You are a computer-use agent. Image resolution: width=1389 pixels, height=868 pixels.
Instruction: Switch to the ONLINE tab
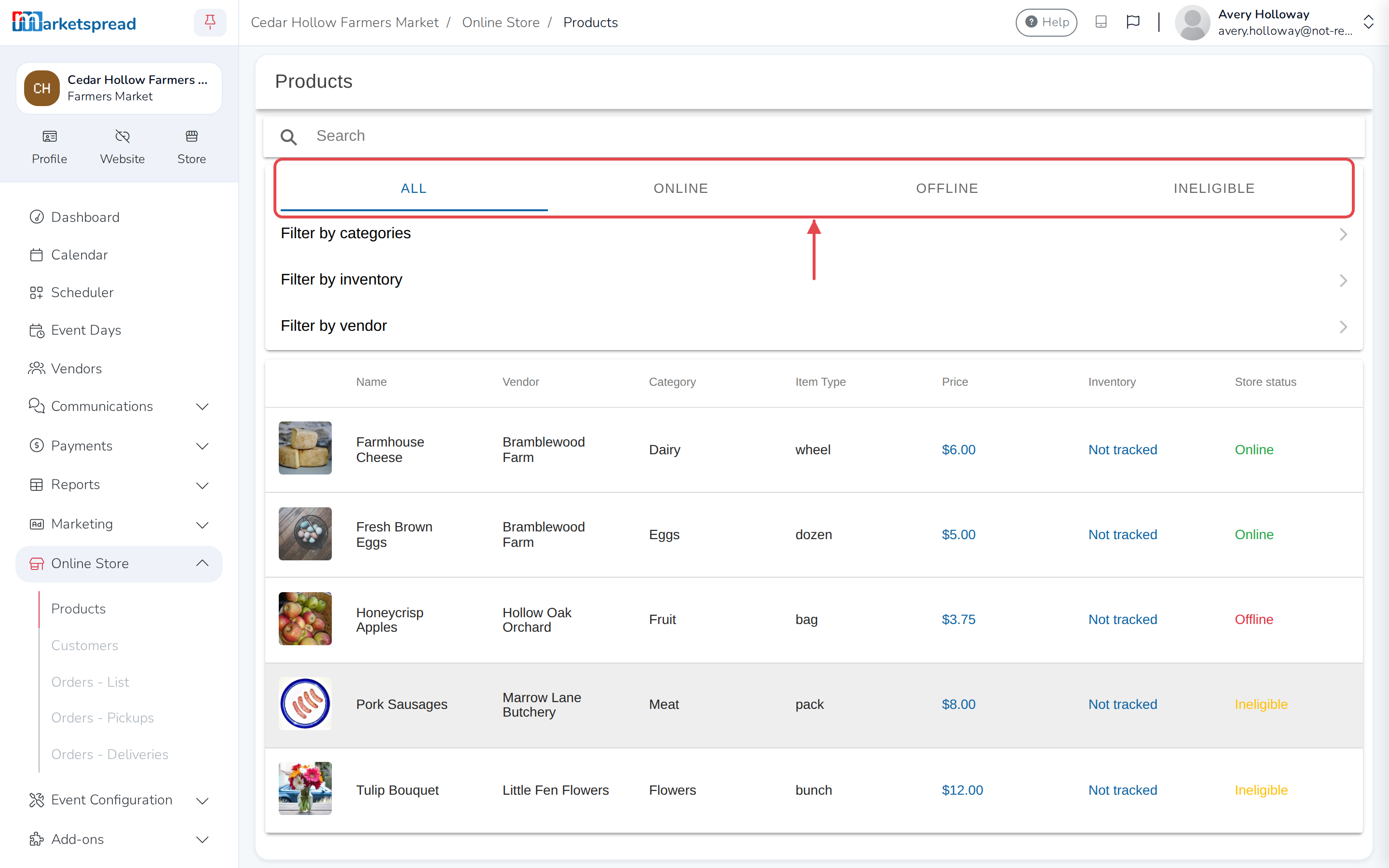(x=681, y=188)
